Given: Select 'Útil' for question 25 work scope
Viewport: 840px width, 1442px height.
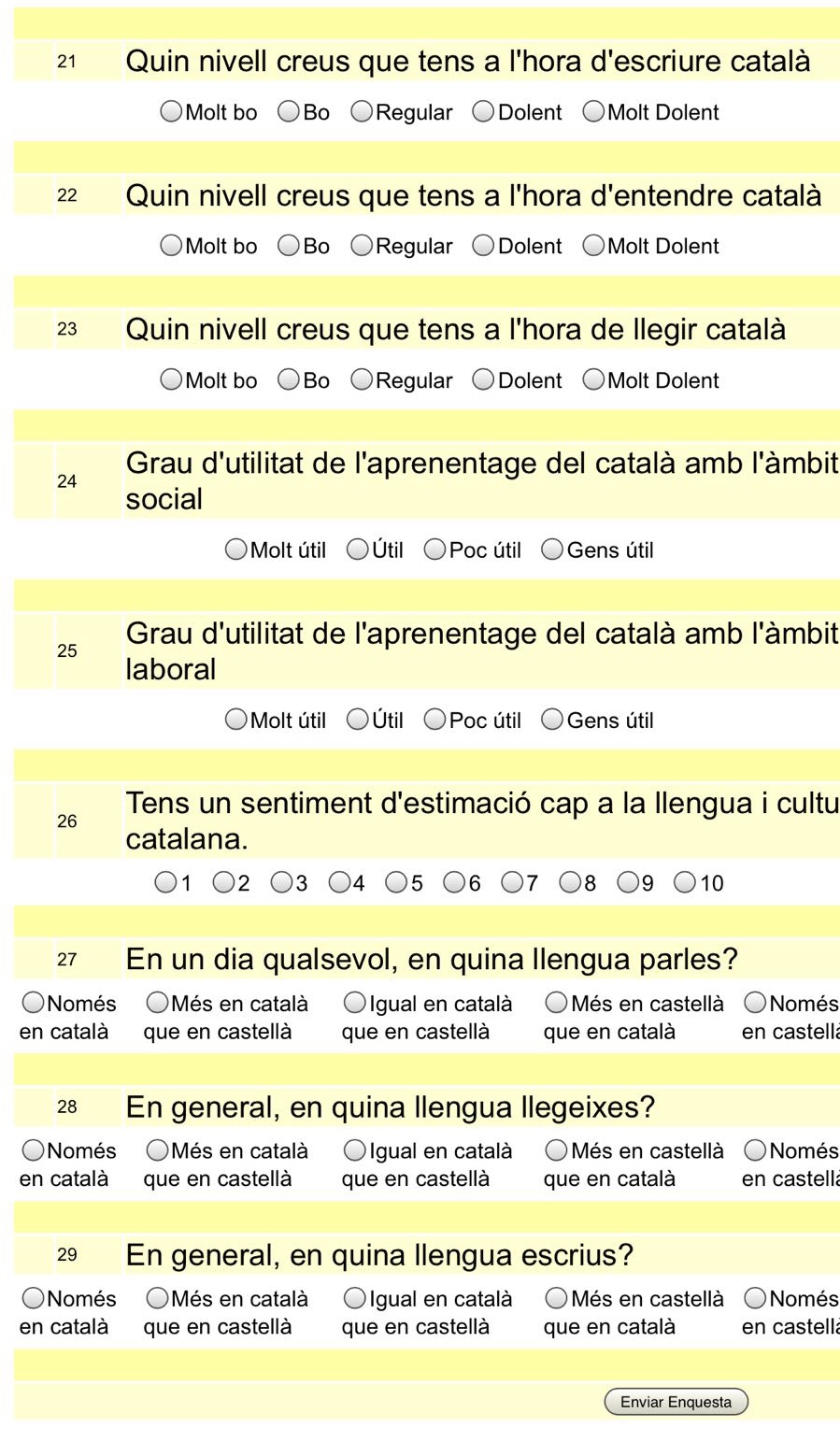Looking at the screenshot, I should [x=357, y=720].
